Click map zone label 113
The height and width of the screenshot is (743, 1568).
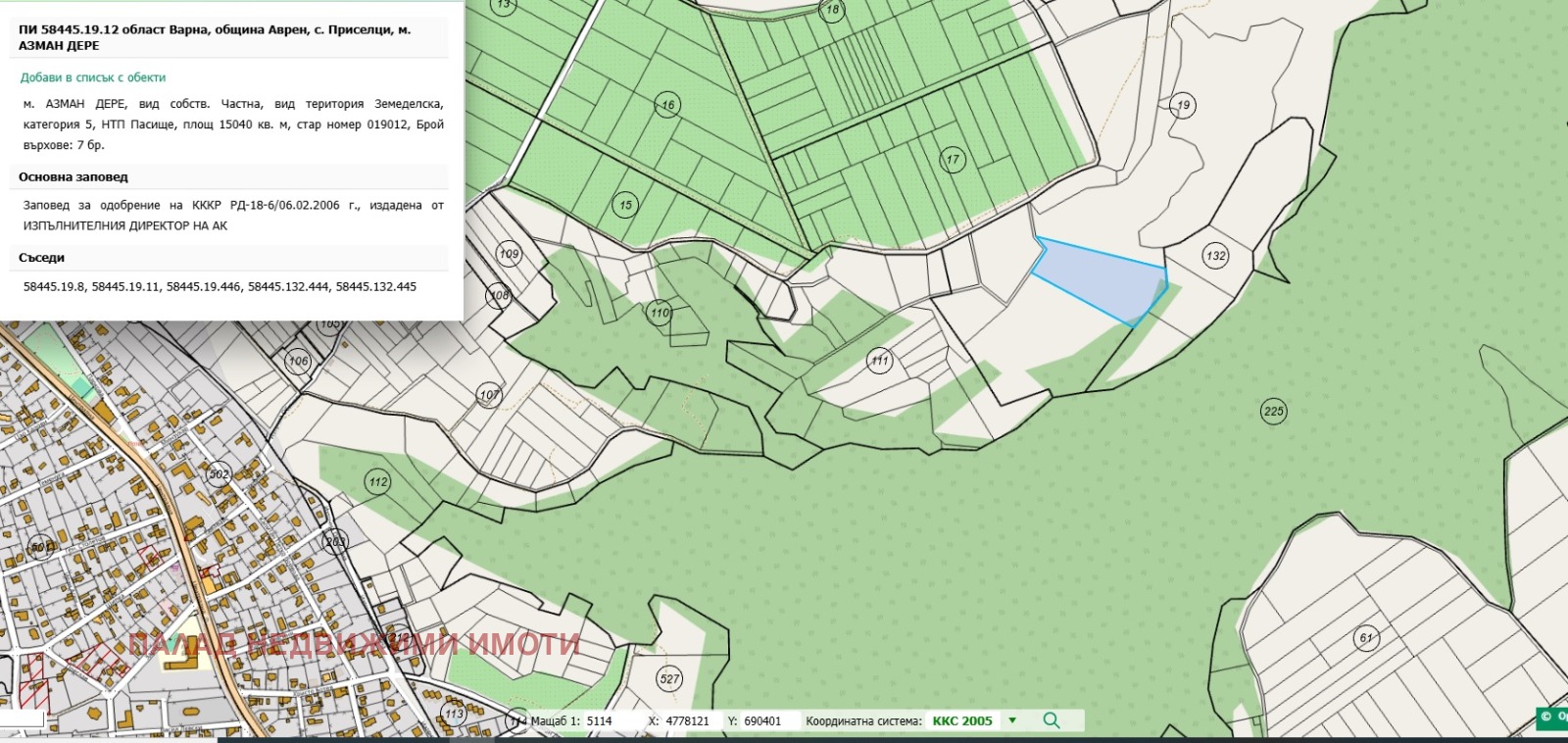[x=454, y=714]
